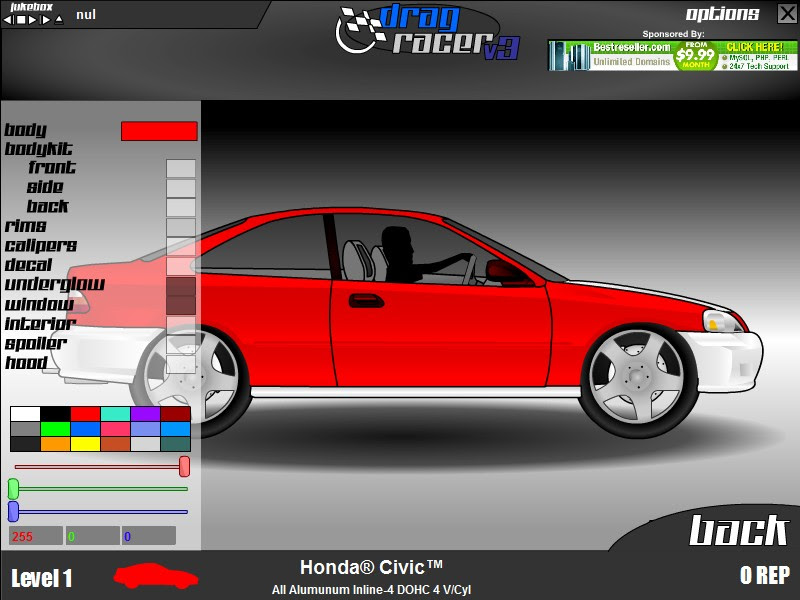Pick yellow from the palette
Screen dimensions: 800x600
tap(85, 444)
